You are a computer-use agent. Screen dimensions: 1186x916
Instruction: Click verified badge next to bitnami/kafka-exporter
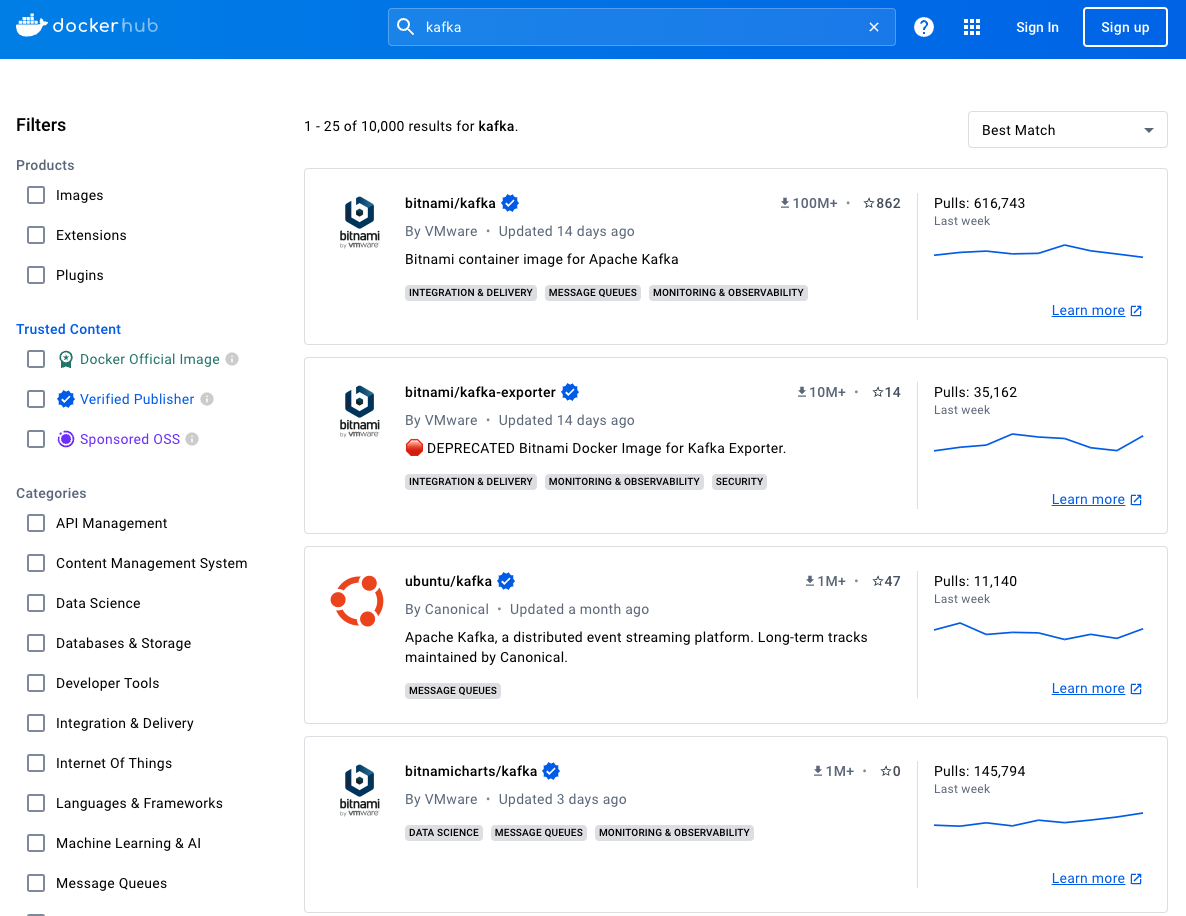570,392
